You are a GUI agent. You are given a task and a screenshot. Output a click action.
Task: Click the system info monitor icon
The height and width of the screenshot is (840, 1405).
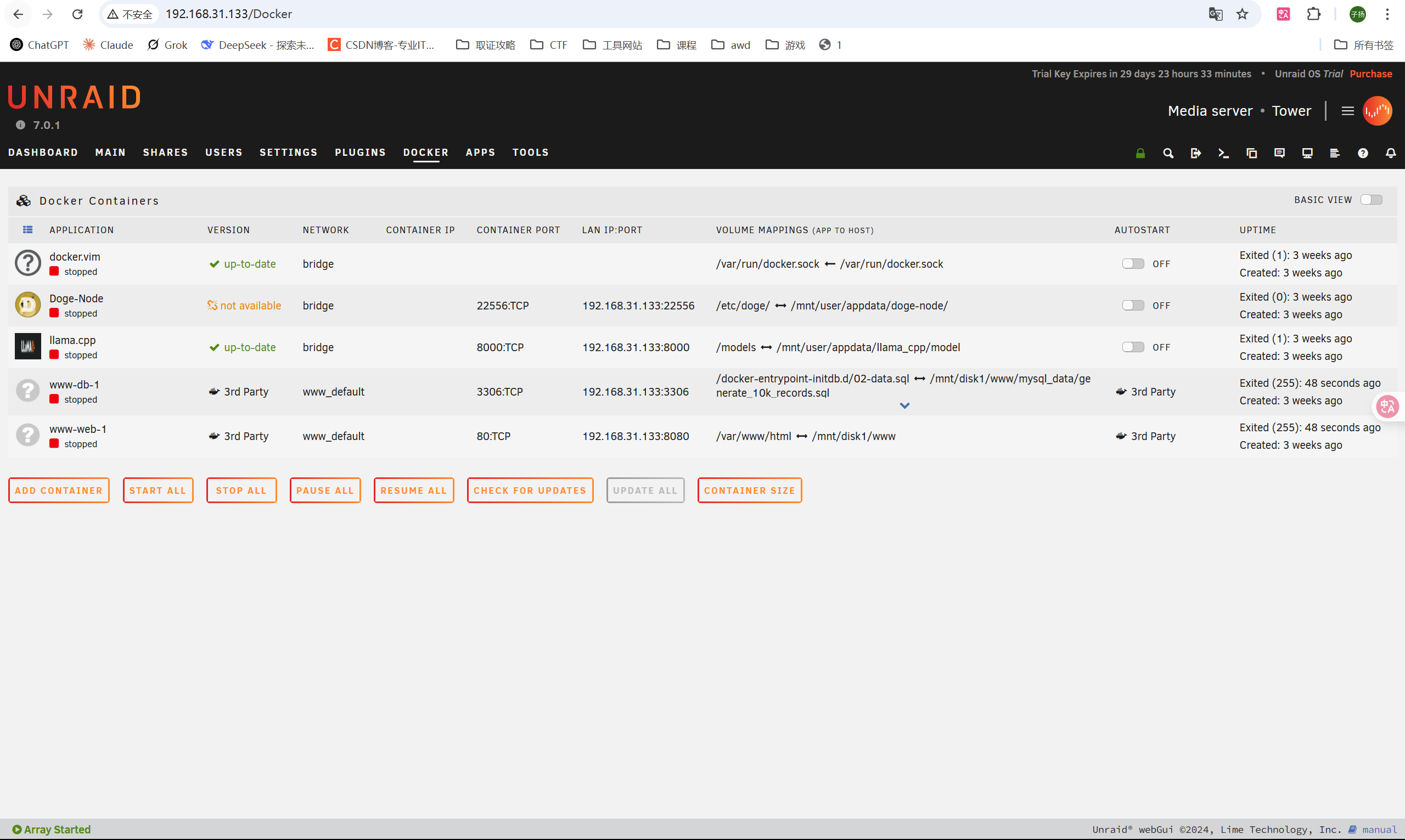click(1307, 153)
